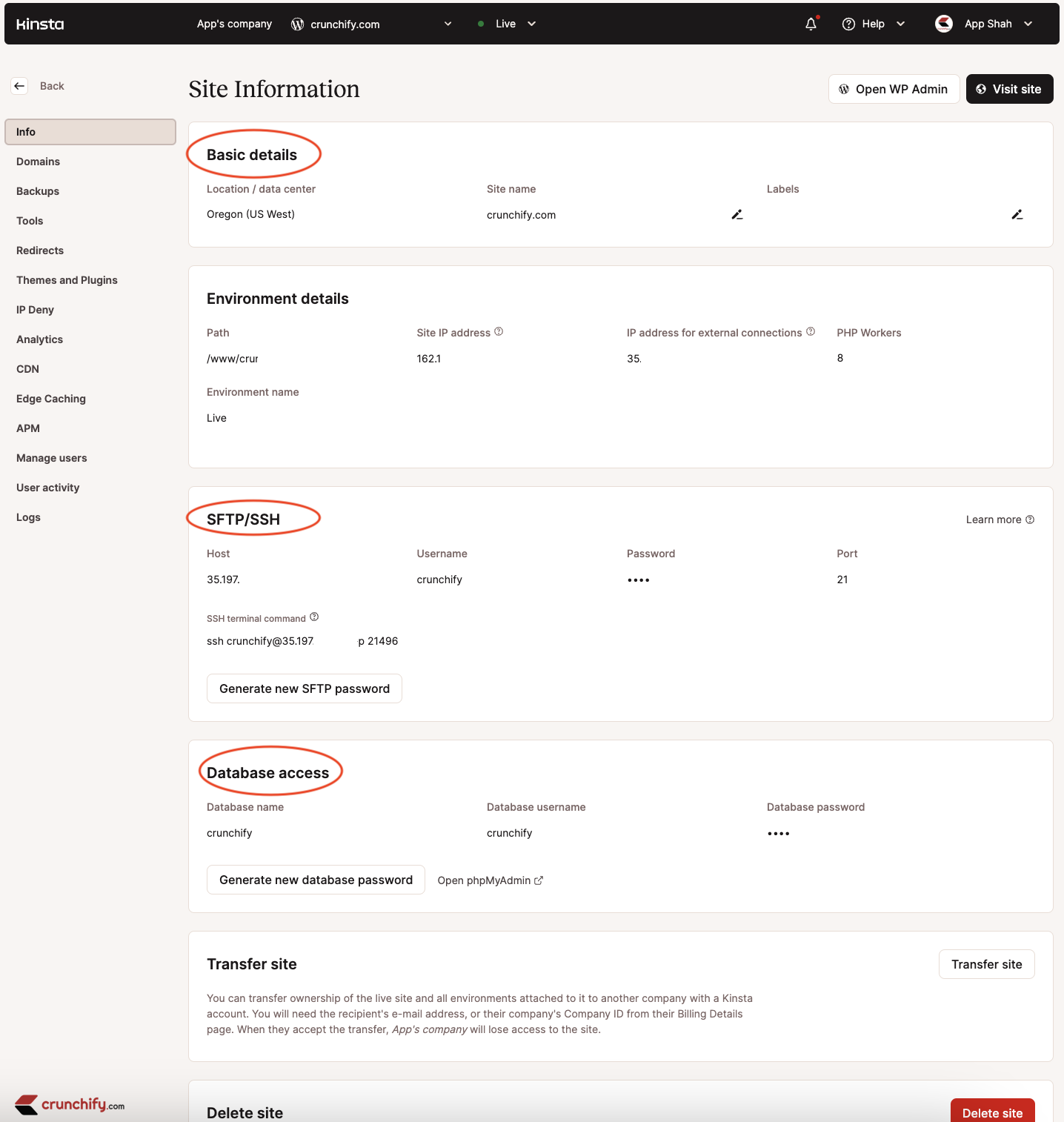
Task: Click App's company in the top bar
Action: 234,24
